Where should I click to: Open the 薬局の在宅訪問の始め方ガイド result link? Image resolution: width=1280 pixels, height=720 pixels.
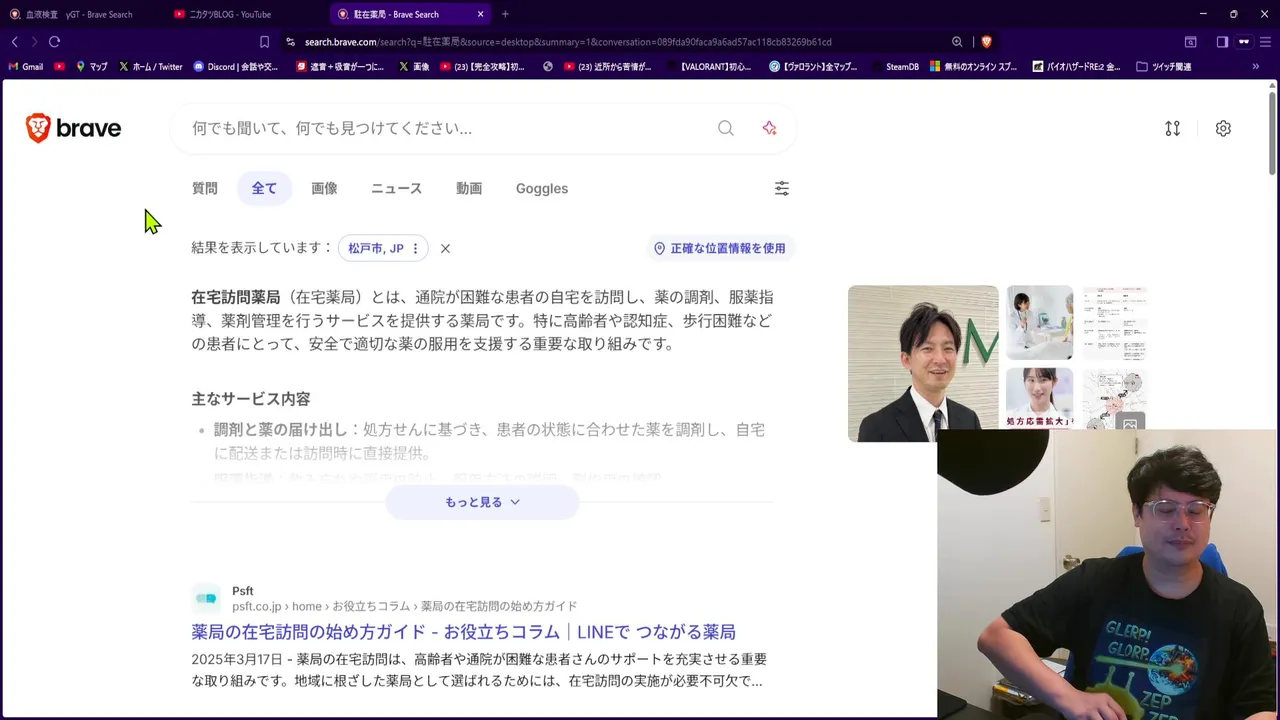pos(463,632)
